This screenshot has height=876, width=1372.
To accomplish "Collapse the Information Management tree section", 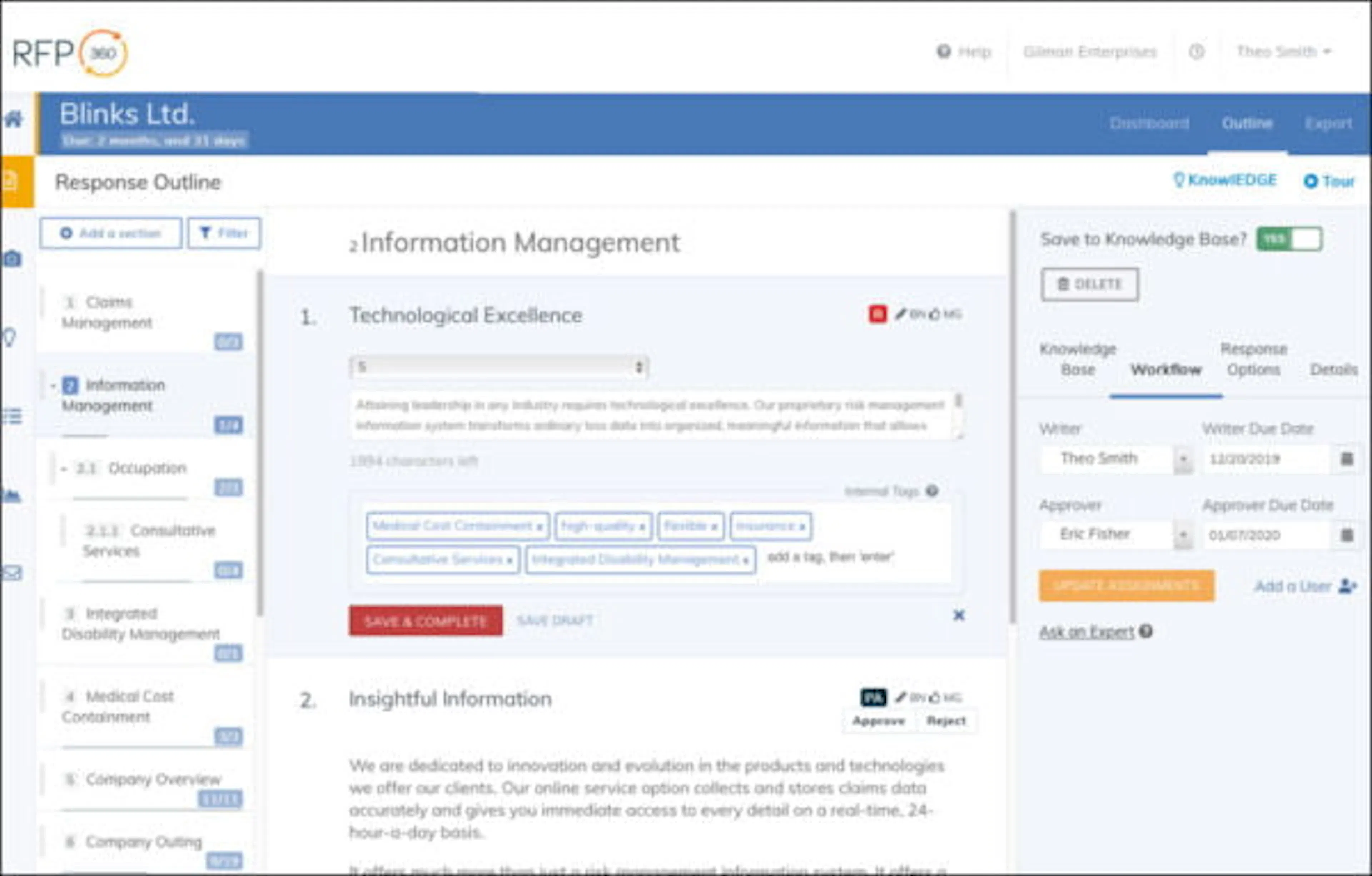I will [x=53, y=386].
